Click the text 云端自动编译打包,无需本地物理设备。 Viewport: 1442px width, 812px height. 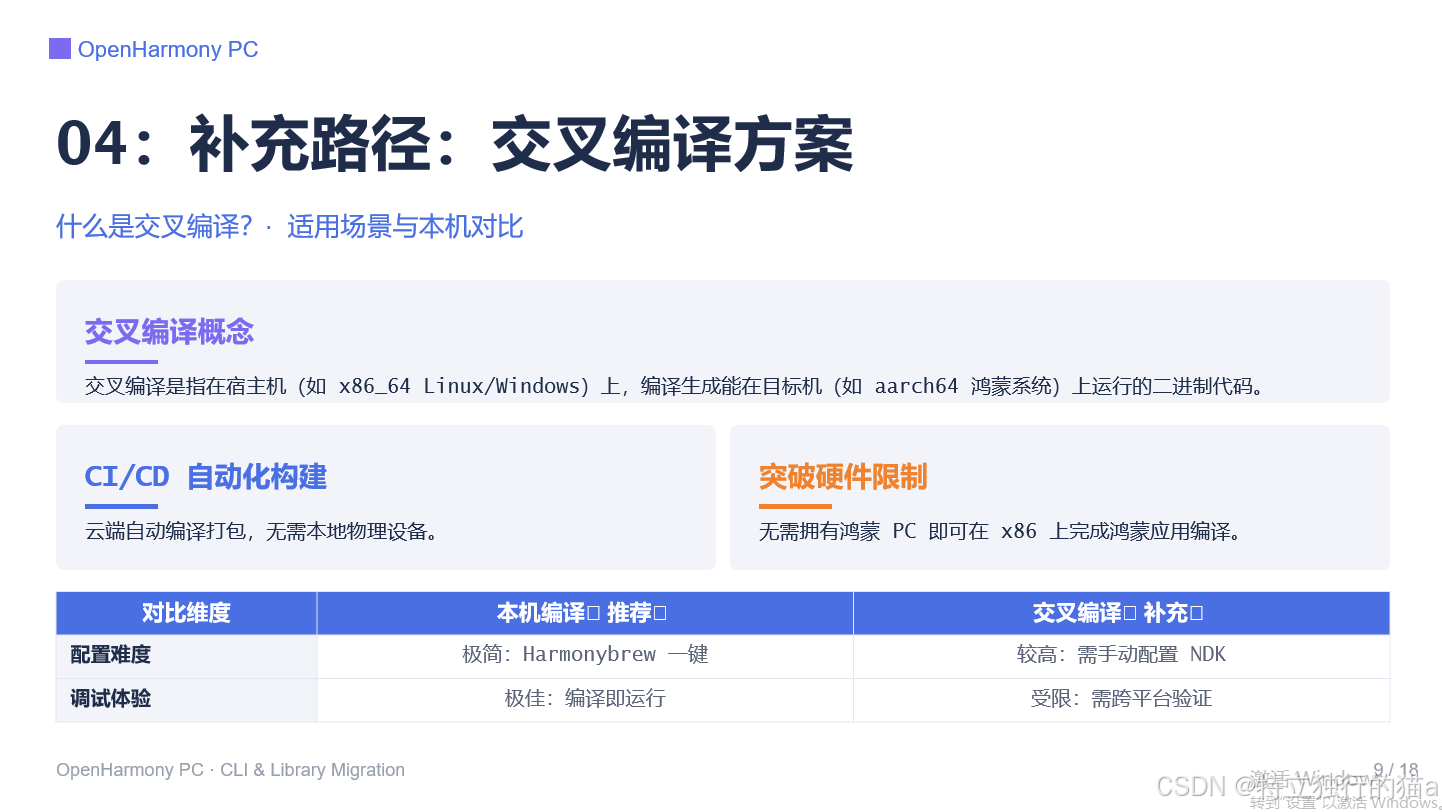point(262,531)
